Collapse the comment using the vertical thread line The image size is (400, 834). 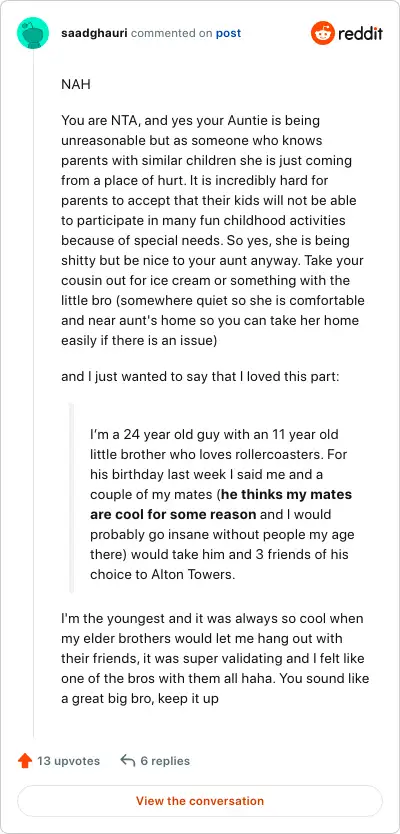click(34, 394)
